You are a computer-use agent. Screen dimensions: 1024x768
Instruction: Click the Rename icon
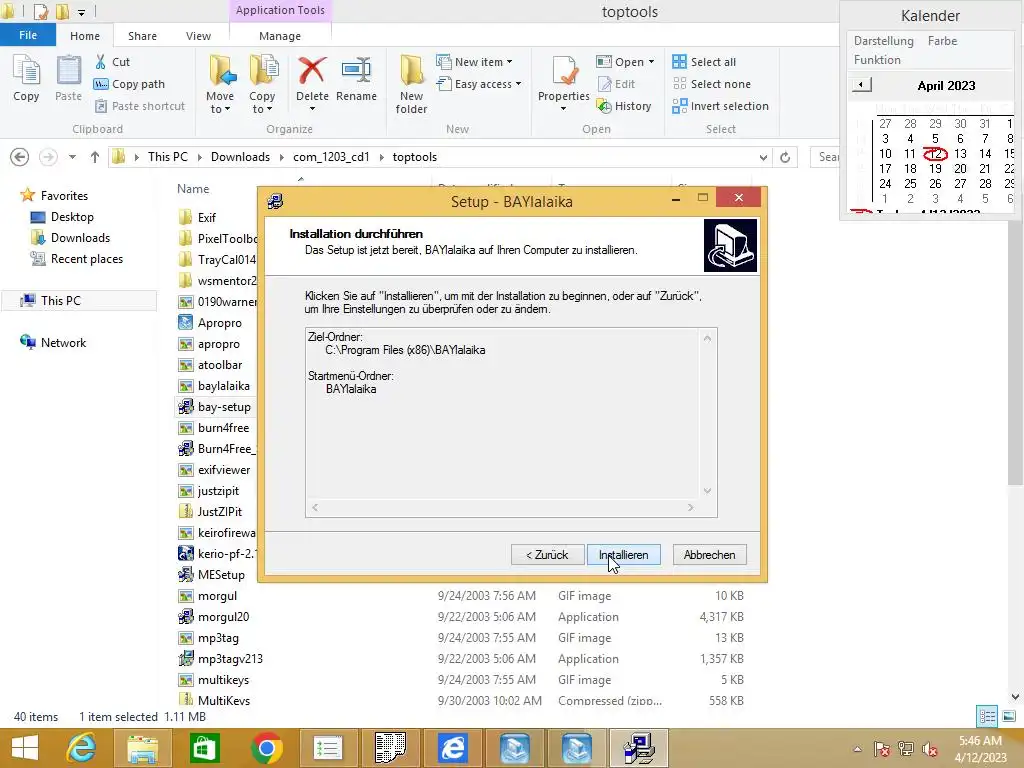pos(357,71)
